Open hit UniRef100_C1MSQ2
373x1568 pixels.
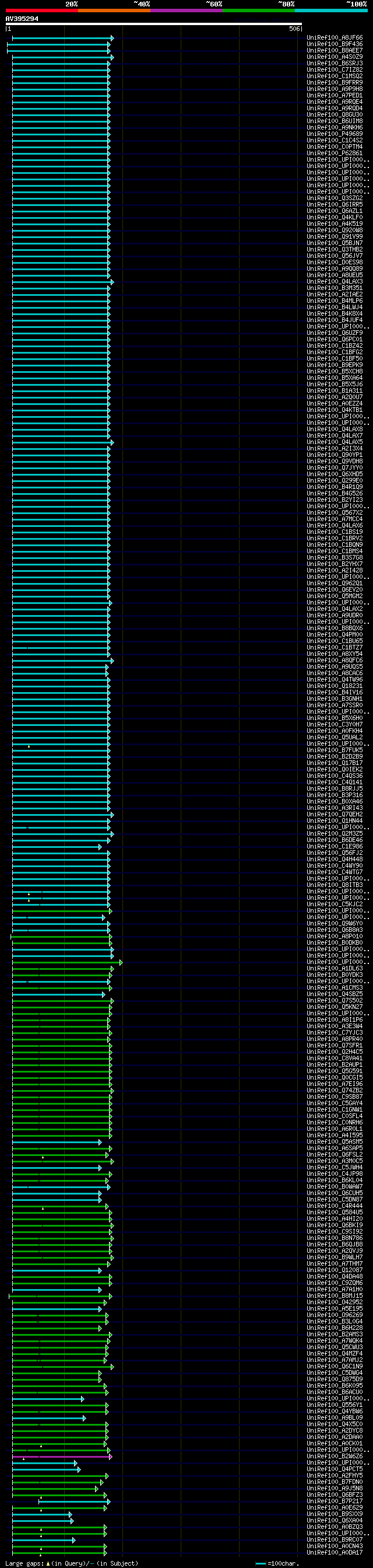click(335, 76)
